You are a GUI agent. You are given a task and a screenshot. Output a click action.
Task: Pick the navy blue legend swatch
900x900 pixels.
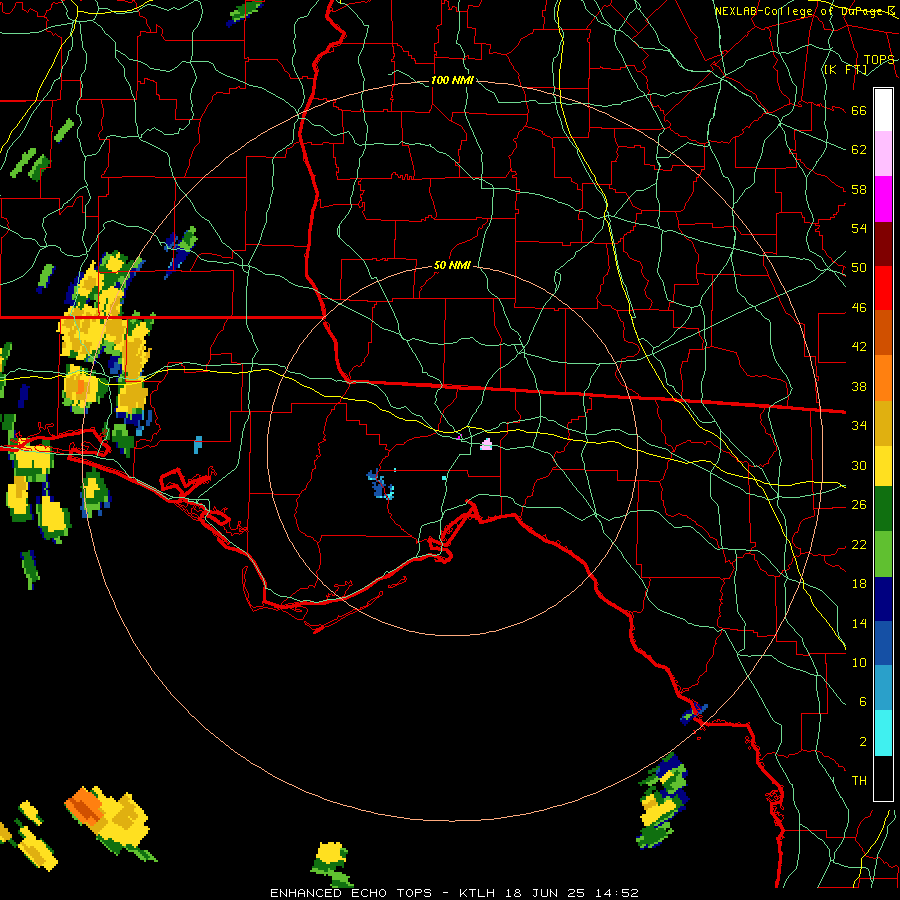(x=883, y=599)
